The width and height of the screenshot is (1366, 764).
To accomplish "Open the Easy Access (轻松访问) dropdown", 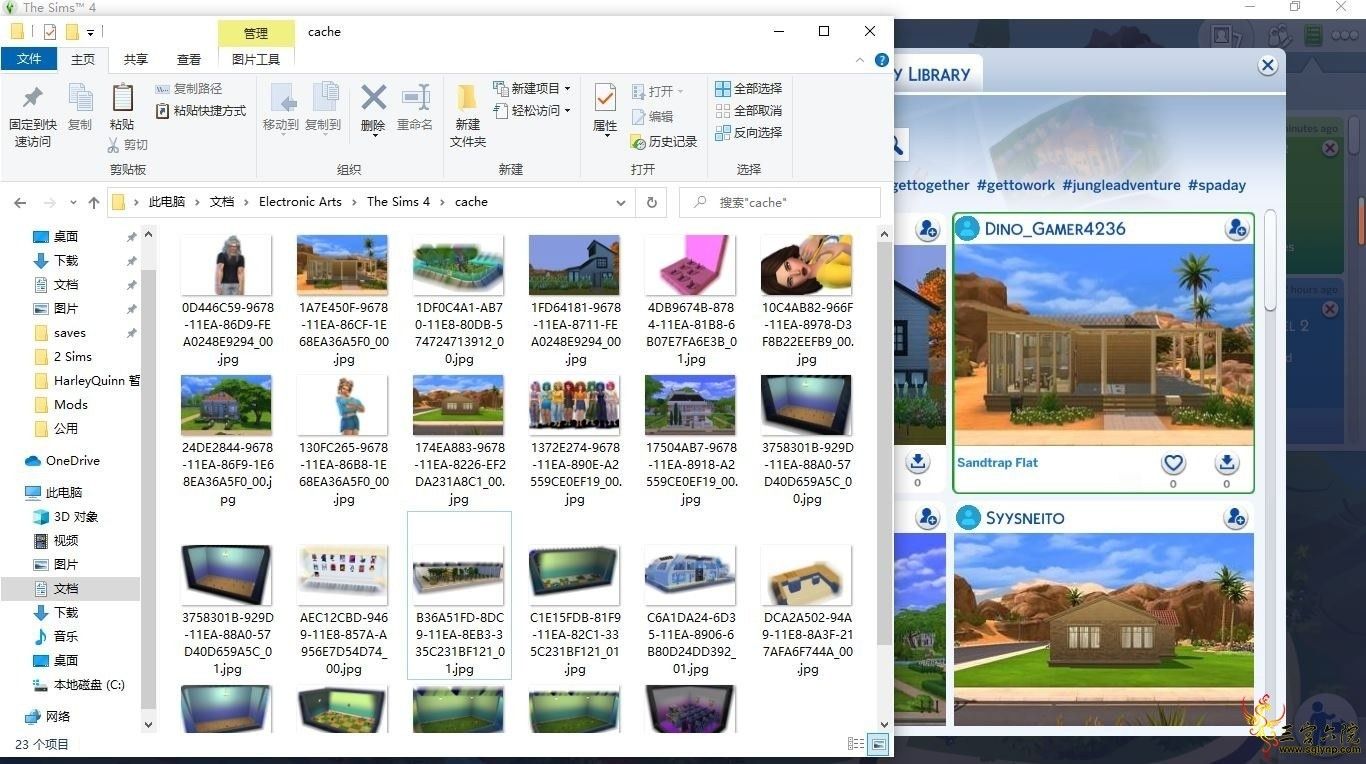I will pos(532,111).
